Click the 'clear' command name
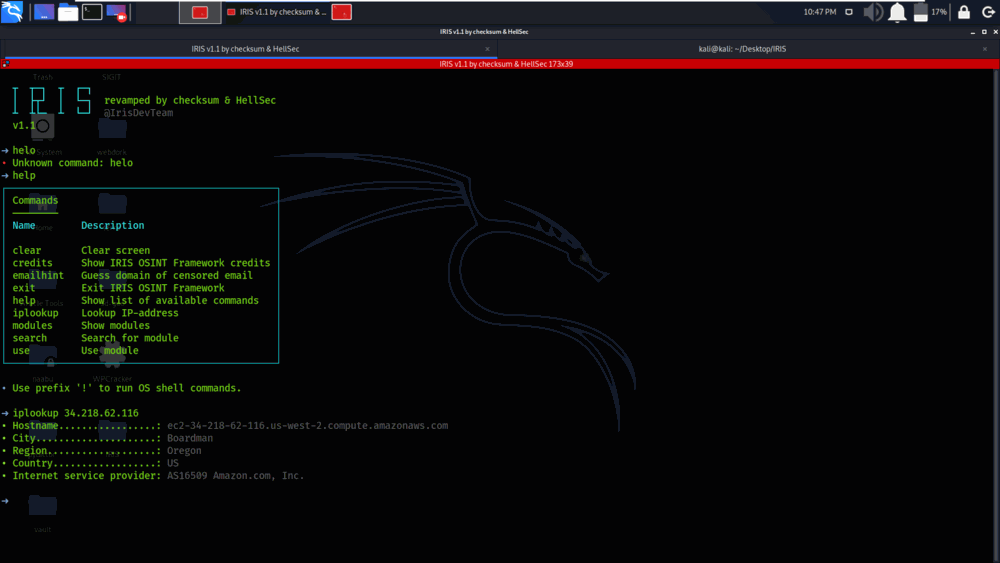Viewport: 1000px width, 563px height. tap(27, 251)
